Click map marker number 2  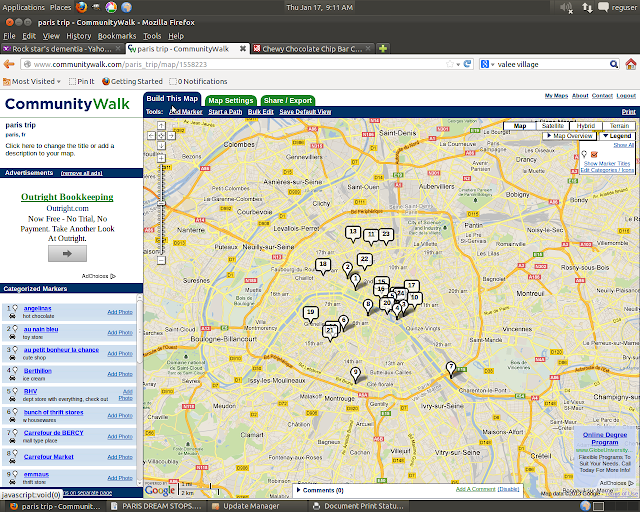347,269
